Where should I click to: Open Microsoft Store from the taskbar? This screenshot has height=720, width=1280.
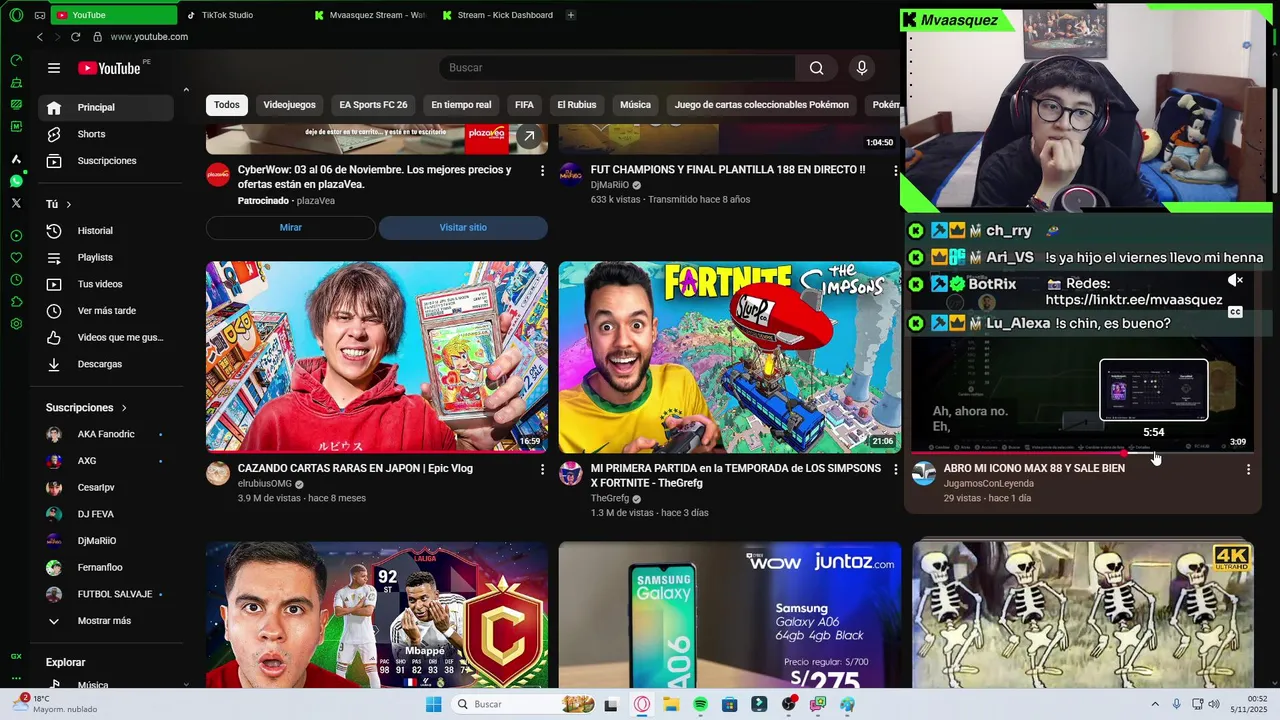pos(730,705)
